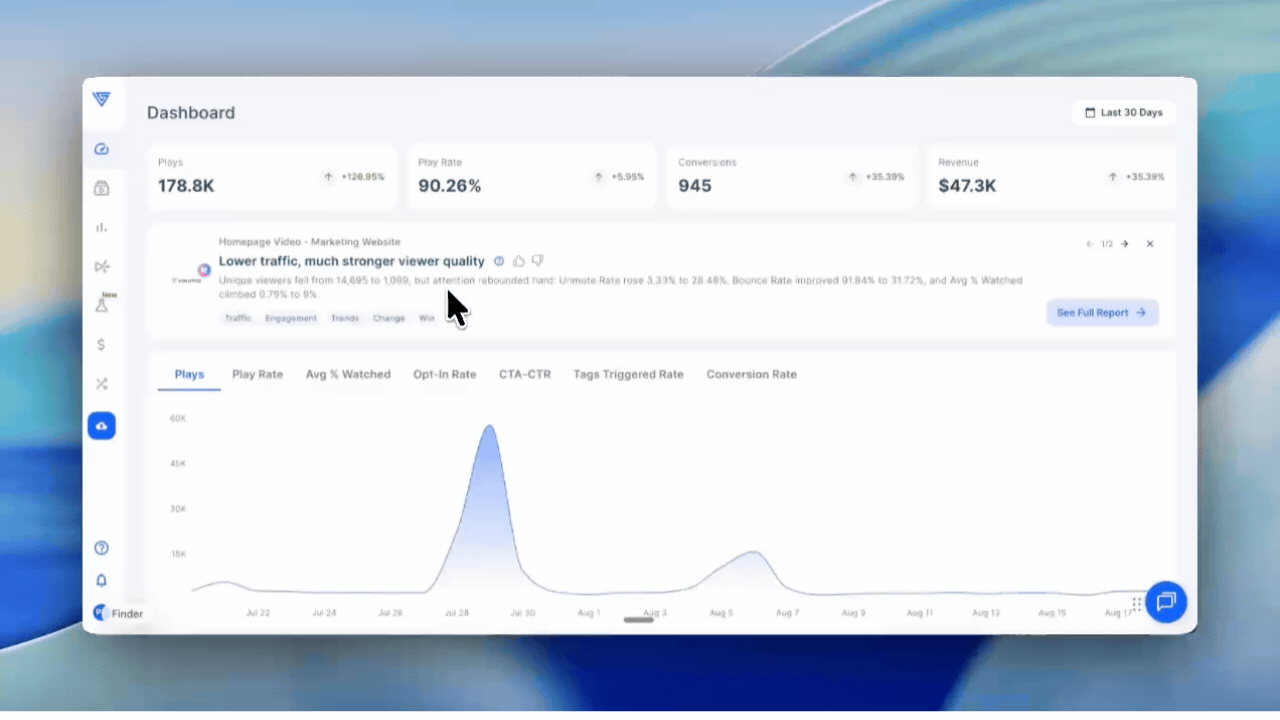Screen dimensions: 1280x720
Task: Dismiss the insight card with X
Action: [x=1150, y=244]
